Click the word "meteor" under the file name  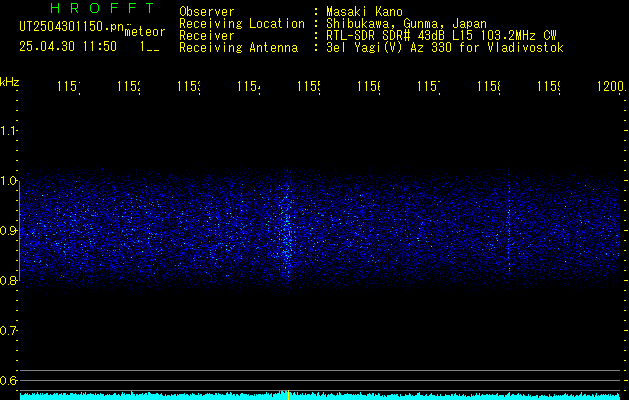(x=145, y=32)
